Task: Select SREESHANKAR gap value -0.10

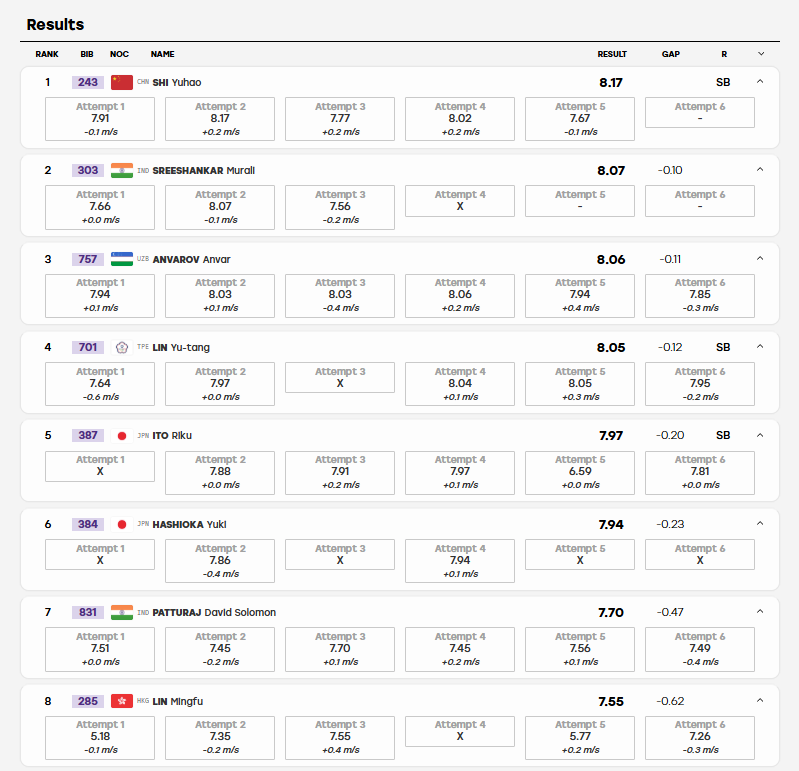Action: coord(670,170)
